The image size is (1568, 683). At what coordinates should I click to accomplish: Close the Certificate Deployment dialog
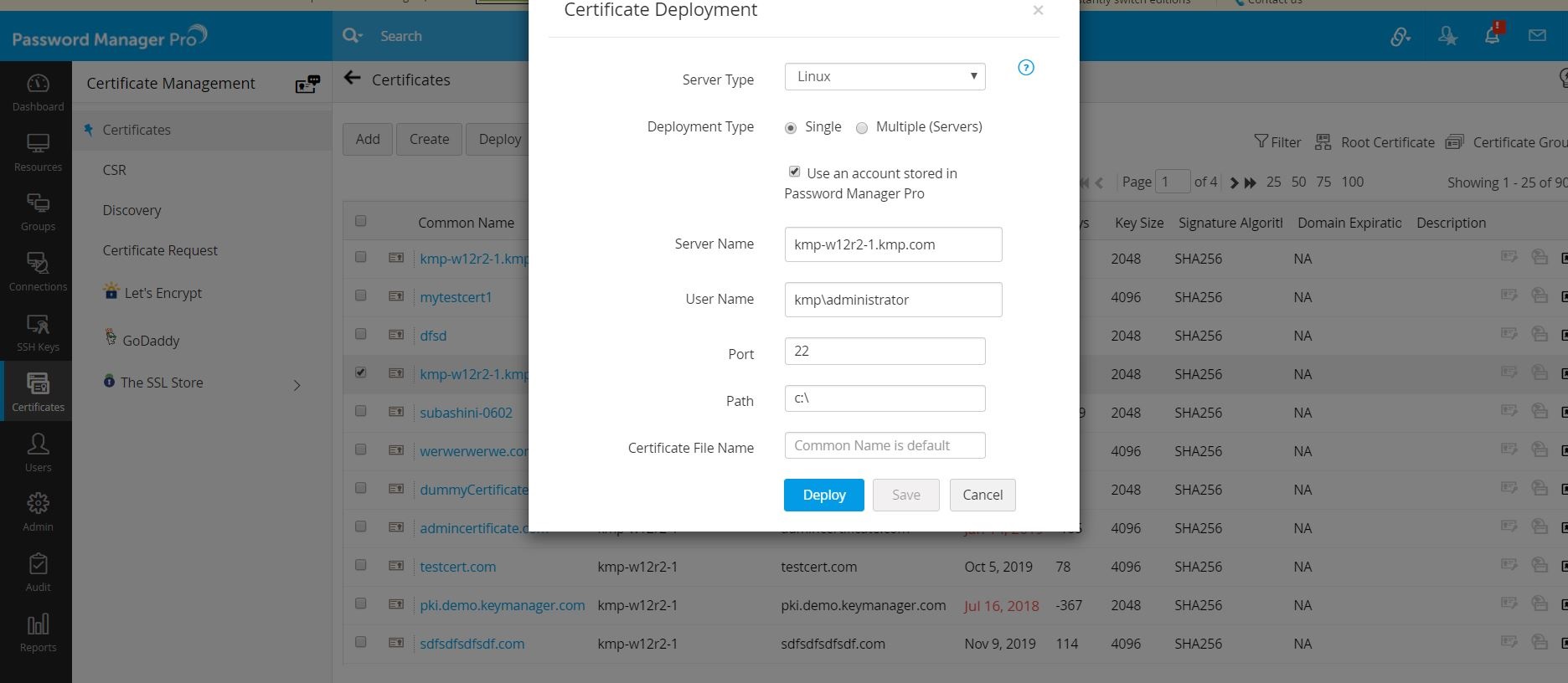point(1038,10)
